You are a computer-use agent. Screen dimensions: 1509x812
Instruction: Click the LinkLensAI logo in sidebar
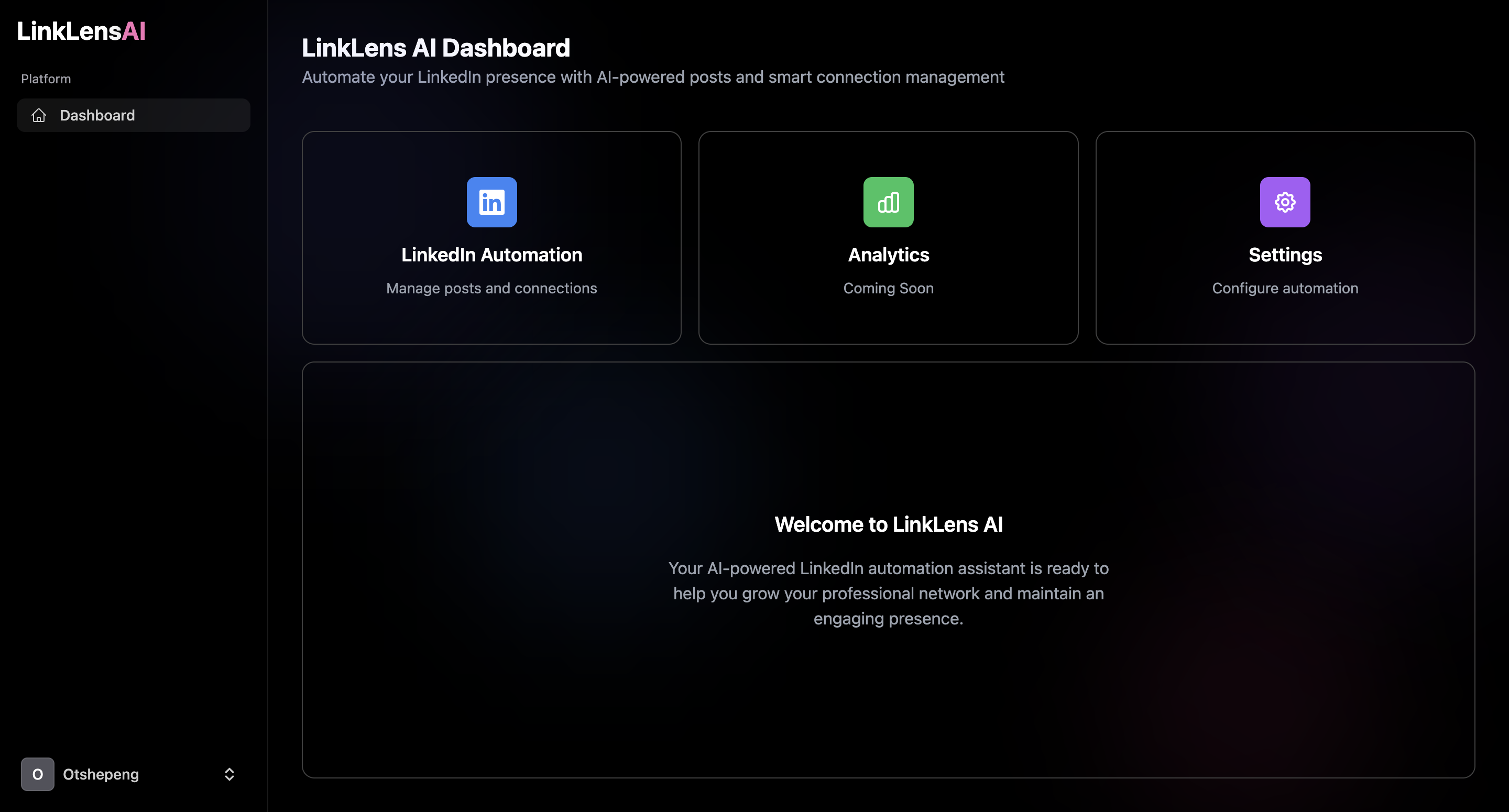tap(81, 31)
